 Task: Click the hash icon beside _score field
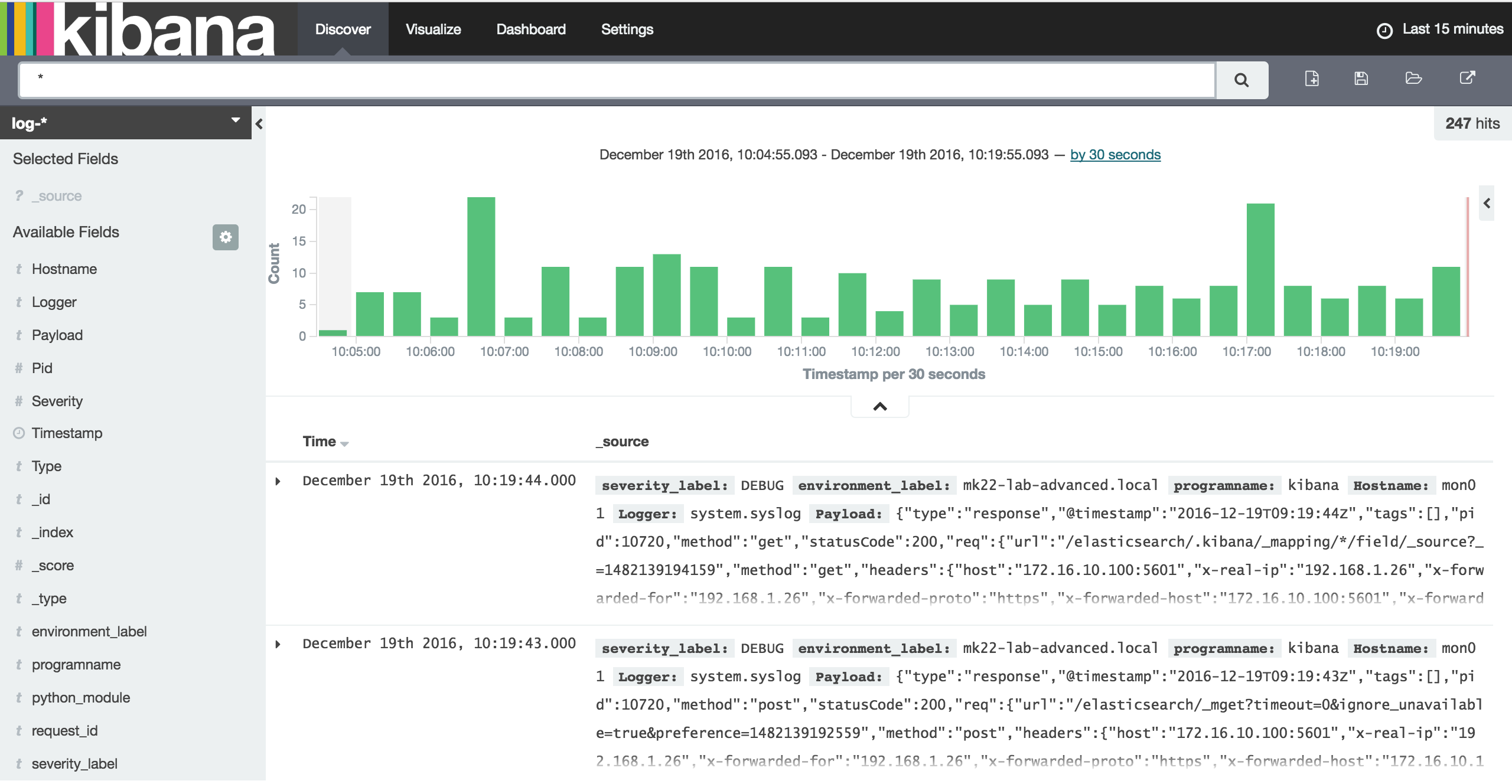(19, 566)
